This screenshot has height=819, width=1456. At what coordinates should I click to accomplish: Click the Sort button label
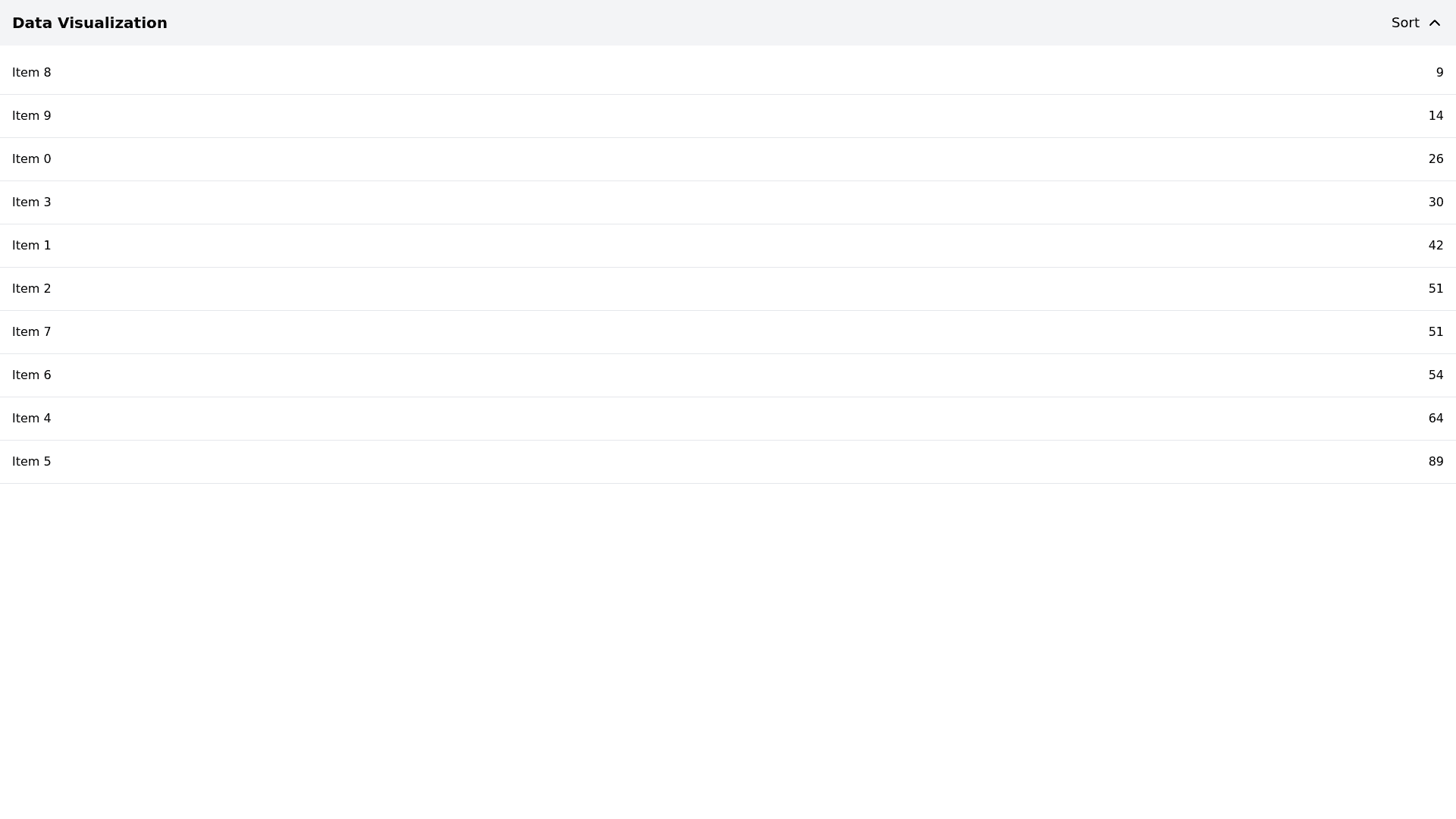point(1404,23)
